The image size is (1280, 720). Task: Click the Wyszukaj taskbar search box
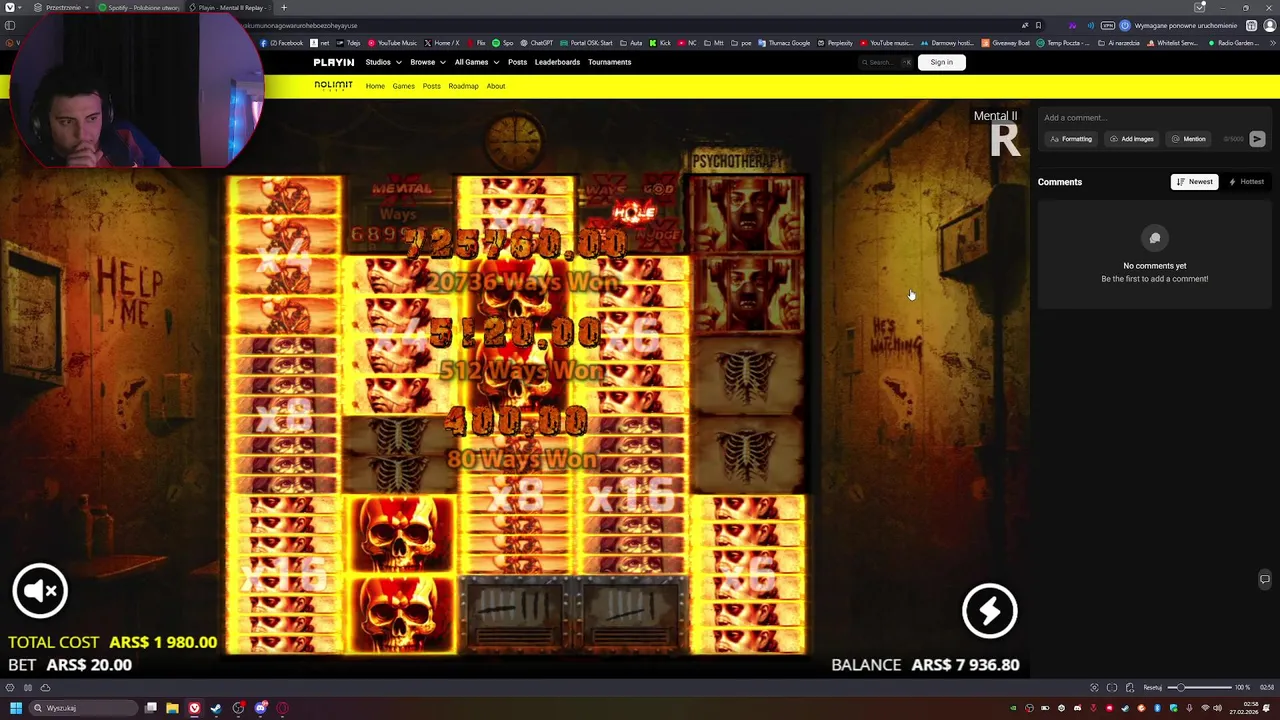pos(83,708)
